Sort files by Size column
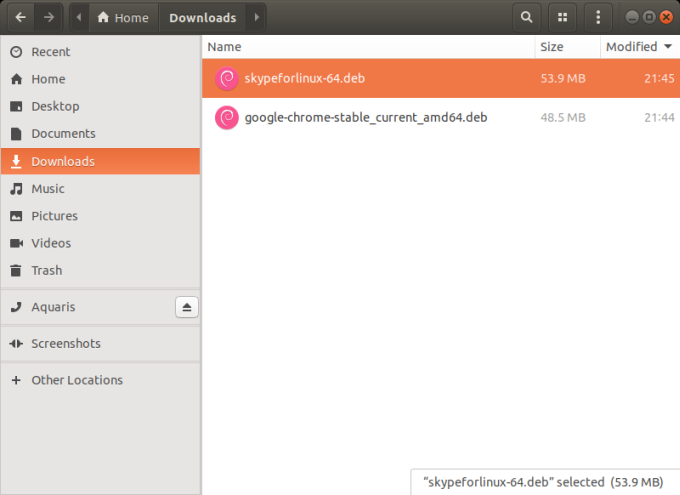 coord(552,47)
